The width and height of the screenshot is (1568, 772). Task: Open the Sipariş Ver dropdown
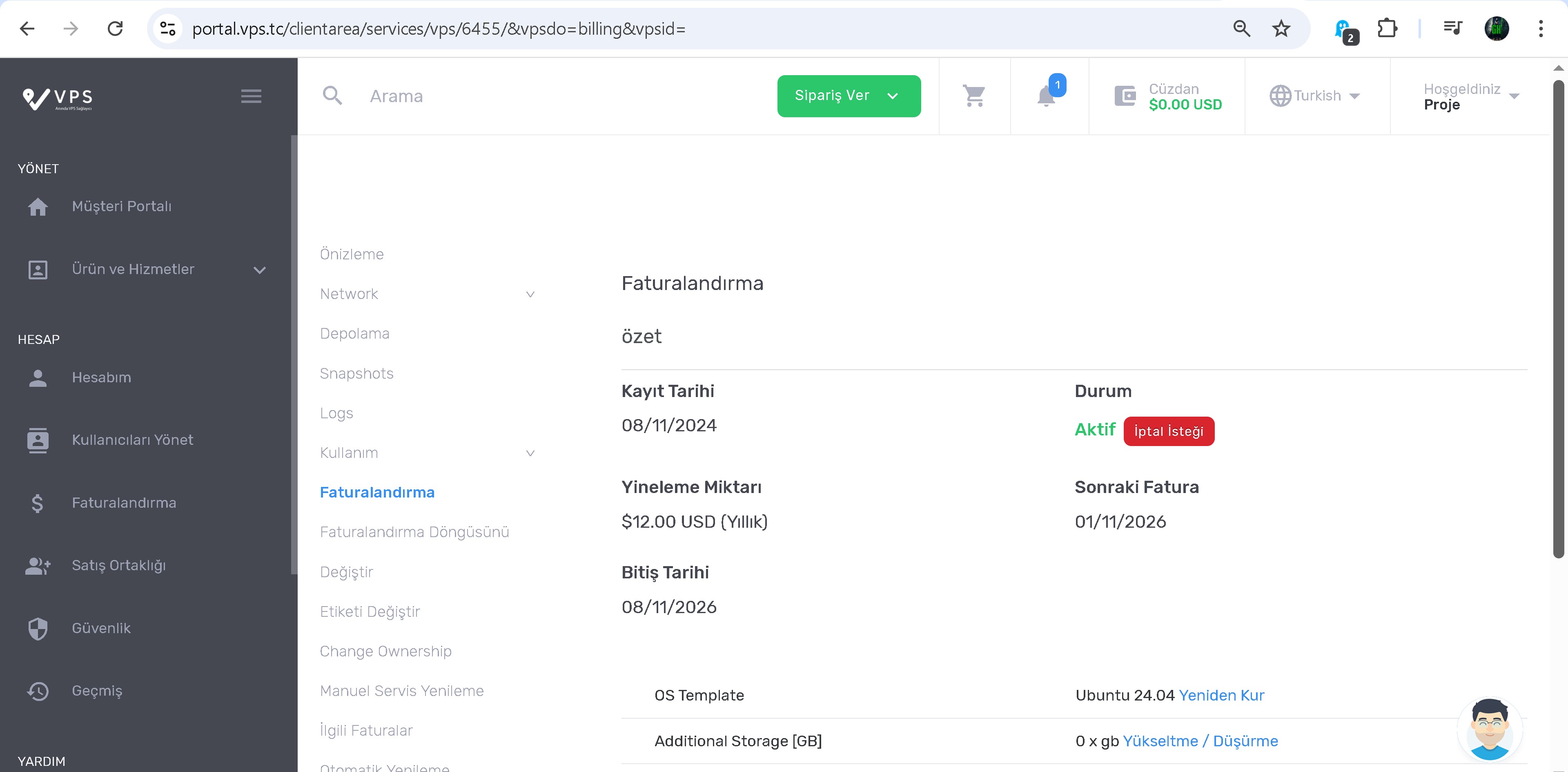tap(849, 96)
